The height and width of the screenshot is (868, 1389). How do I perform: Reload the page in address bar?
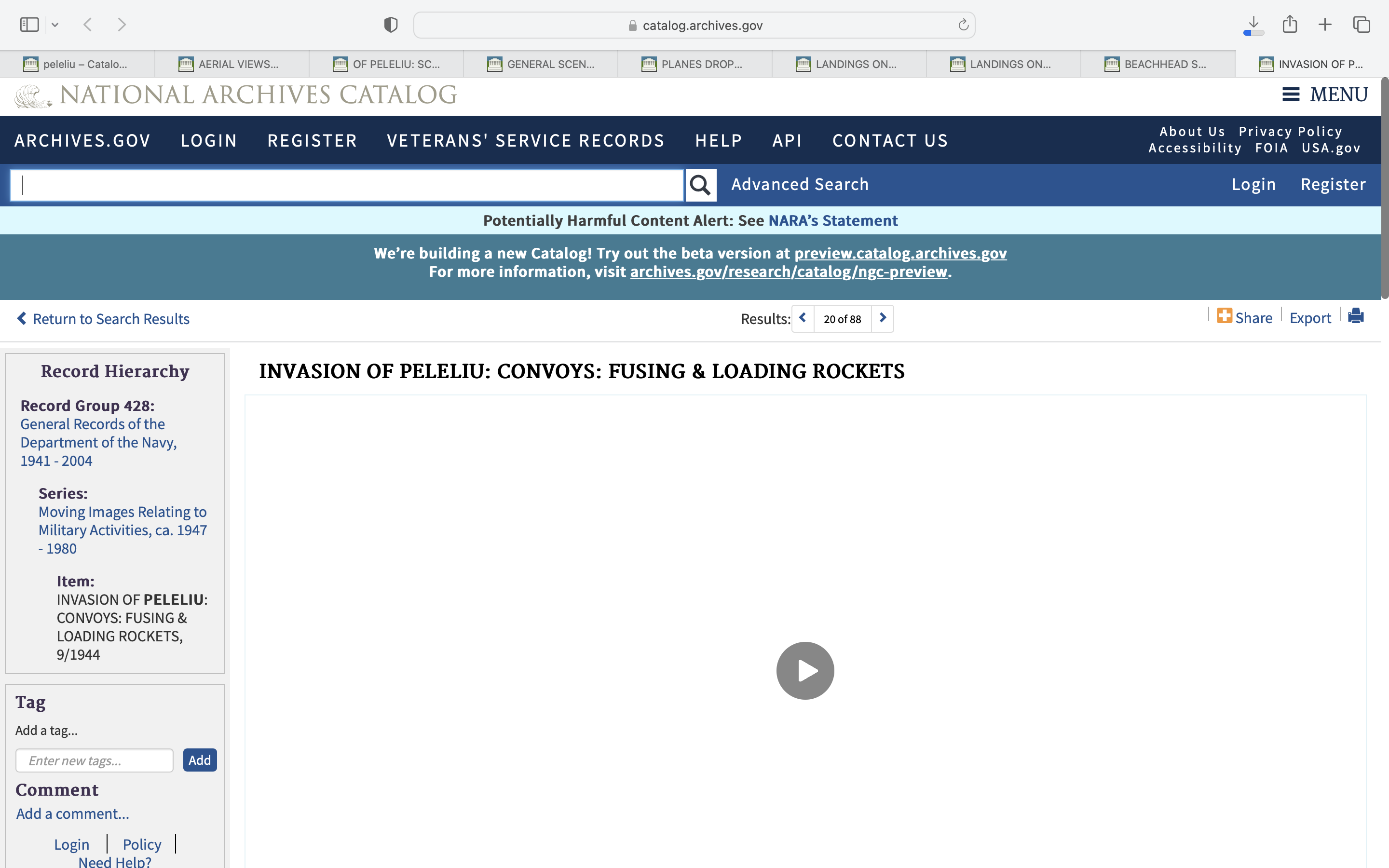963,25
